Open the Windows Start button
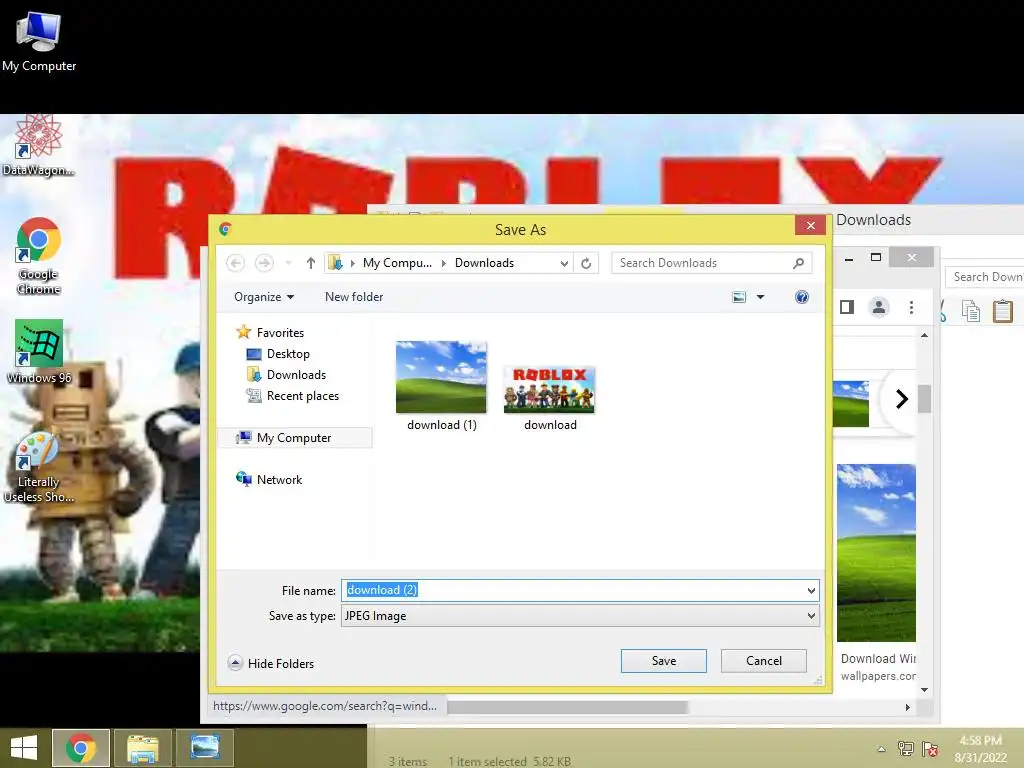The width and height of the screenshot is (1024, 768). [24, 748]
